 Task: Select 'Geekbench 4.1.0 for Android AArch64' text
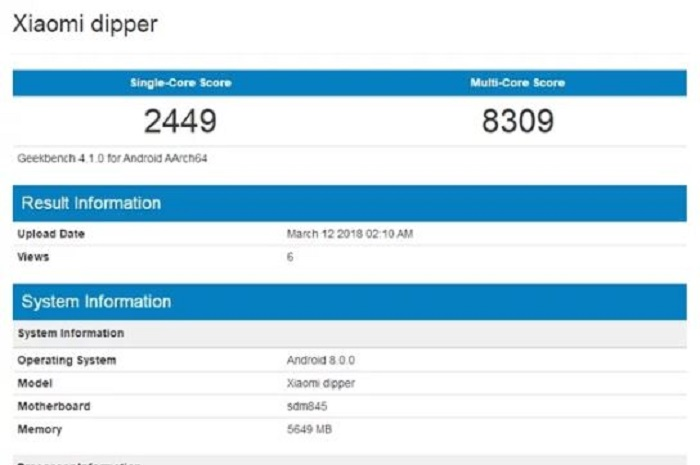coord(112,158)
